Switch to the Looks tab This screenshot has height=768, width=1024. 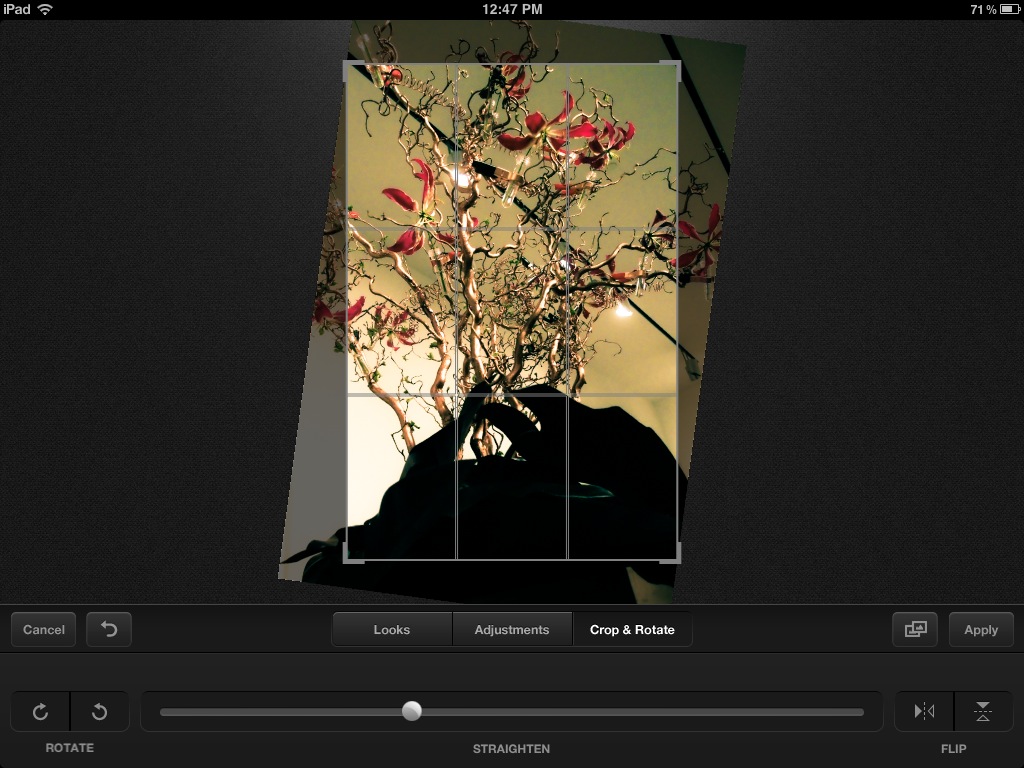(x=392, y=630)
